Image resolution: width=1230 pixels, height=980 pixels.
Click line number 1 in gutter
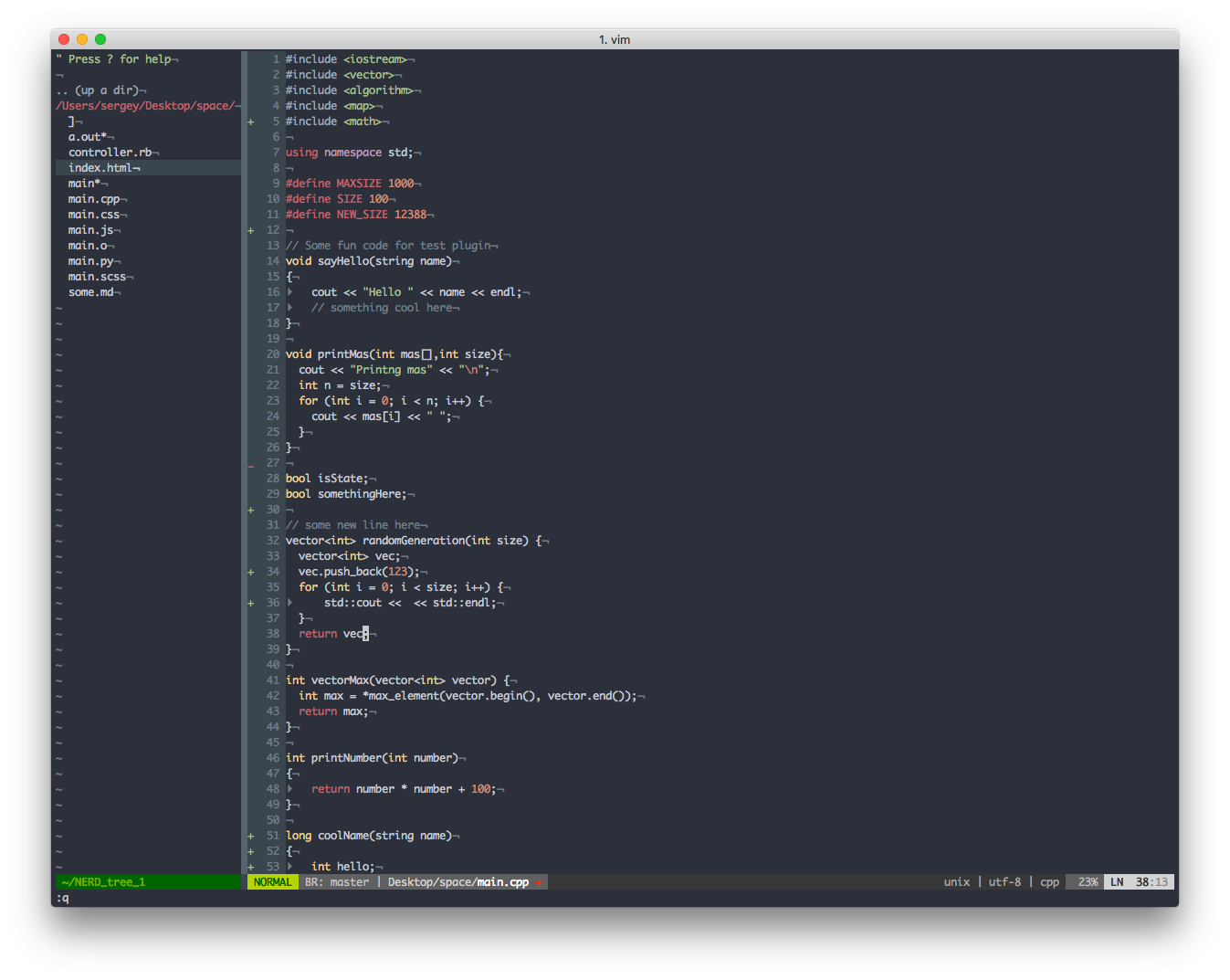click(276, 59)
